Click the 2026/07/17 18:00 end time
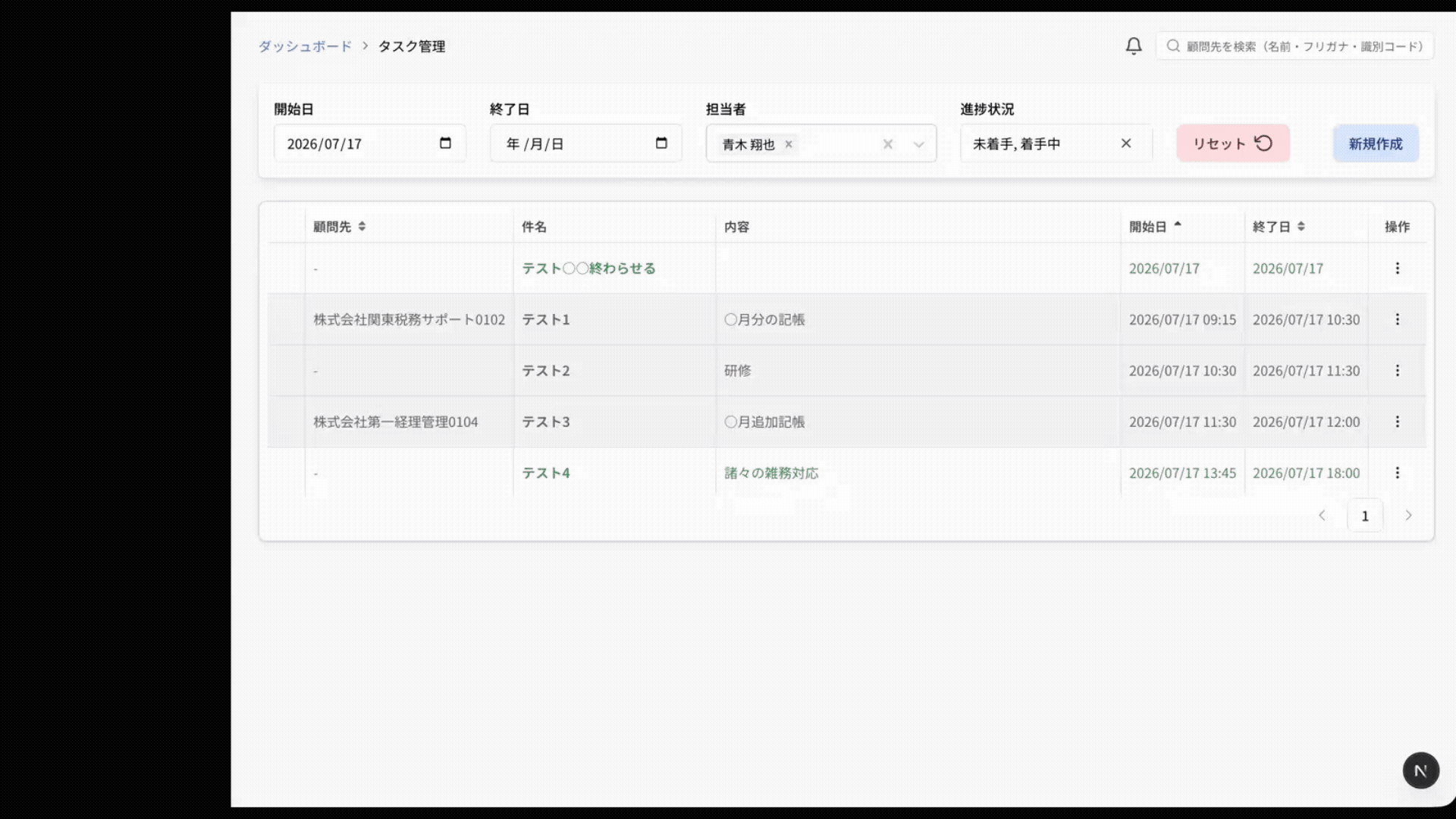Image resolution: width=1456 pixels, height=819 pixels. (x=1306, y=473)
